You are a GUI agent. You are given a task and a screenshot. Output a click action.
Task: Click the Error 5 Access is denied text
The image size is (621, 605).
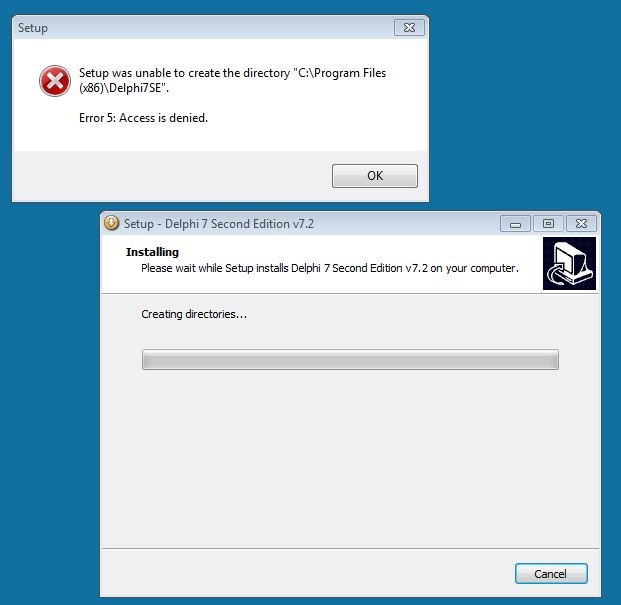143,118
